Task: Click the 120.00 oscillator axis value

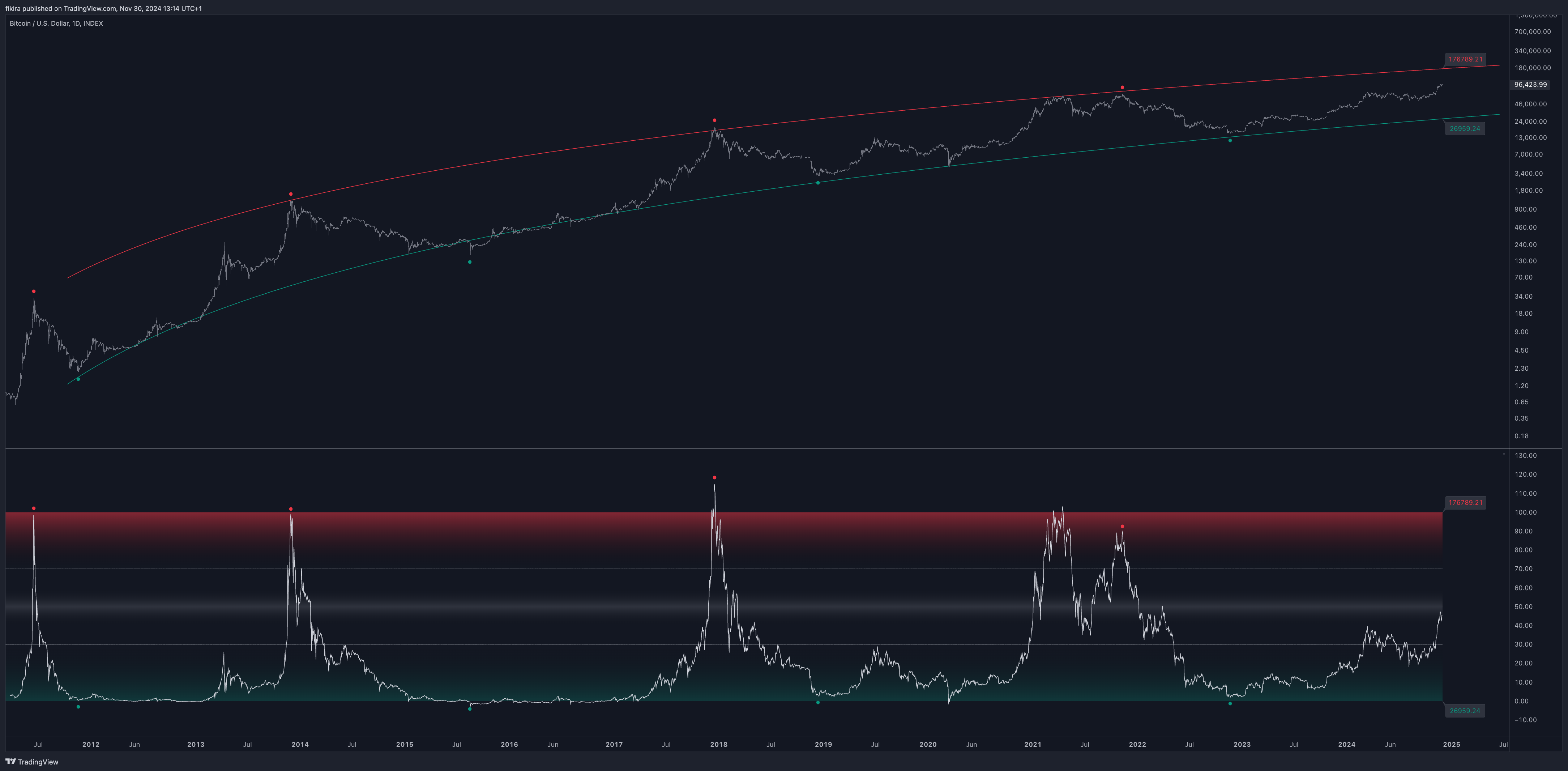Action: 1525,474
